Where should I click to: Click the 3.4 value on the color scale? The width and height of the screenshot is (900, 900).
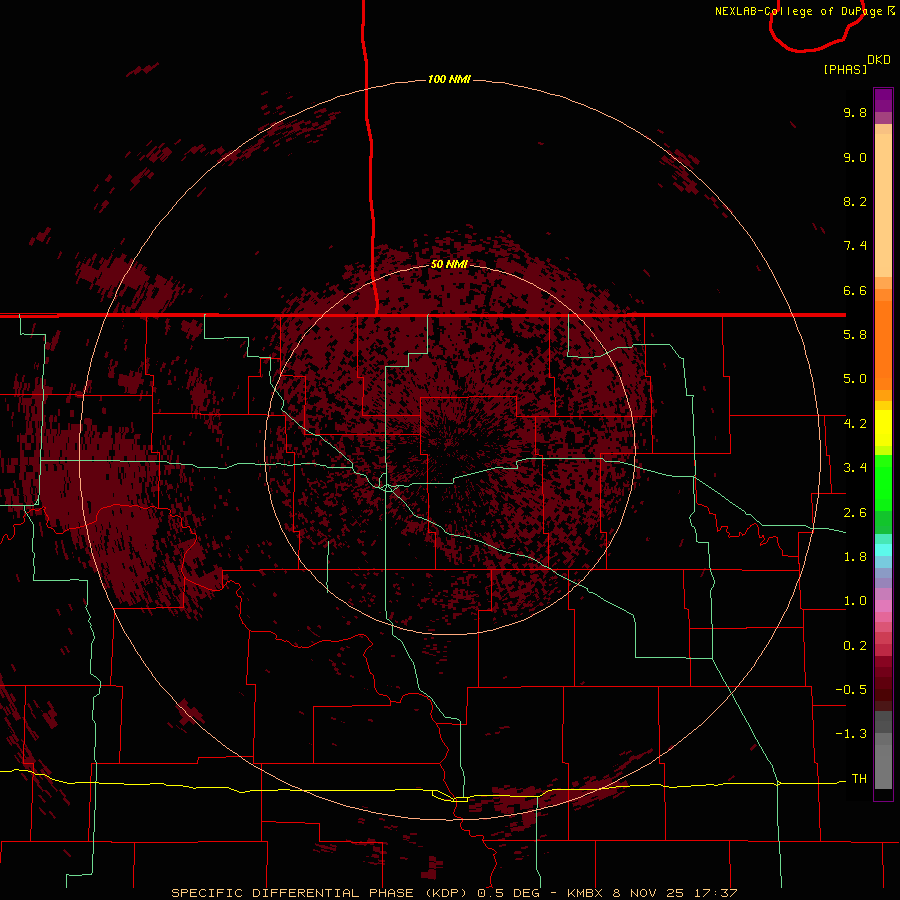coord(855,468)
